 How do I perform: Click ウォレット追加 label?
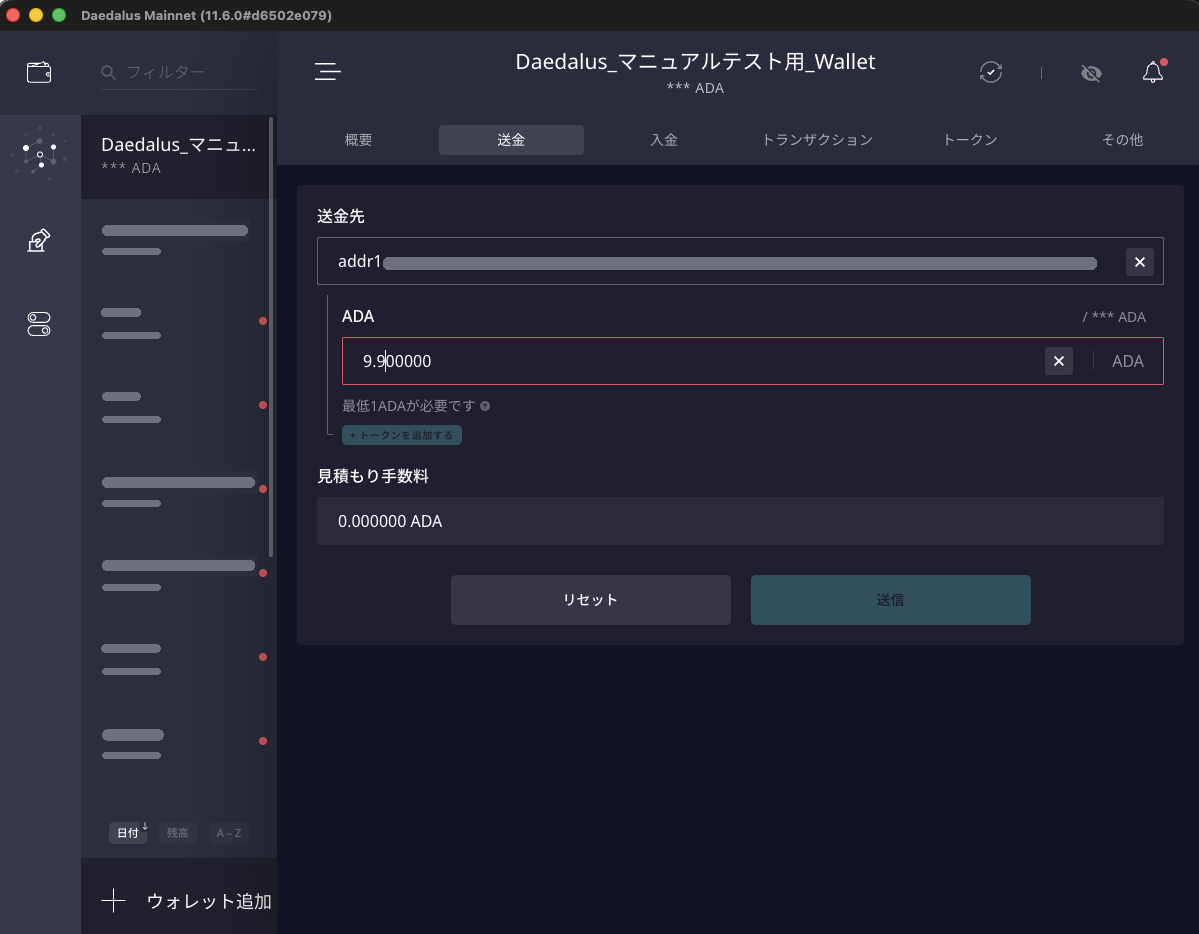click(209, 901)
